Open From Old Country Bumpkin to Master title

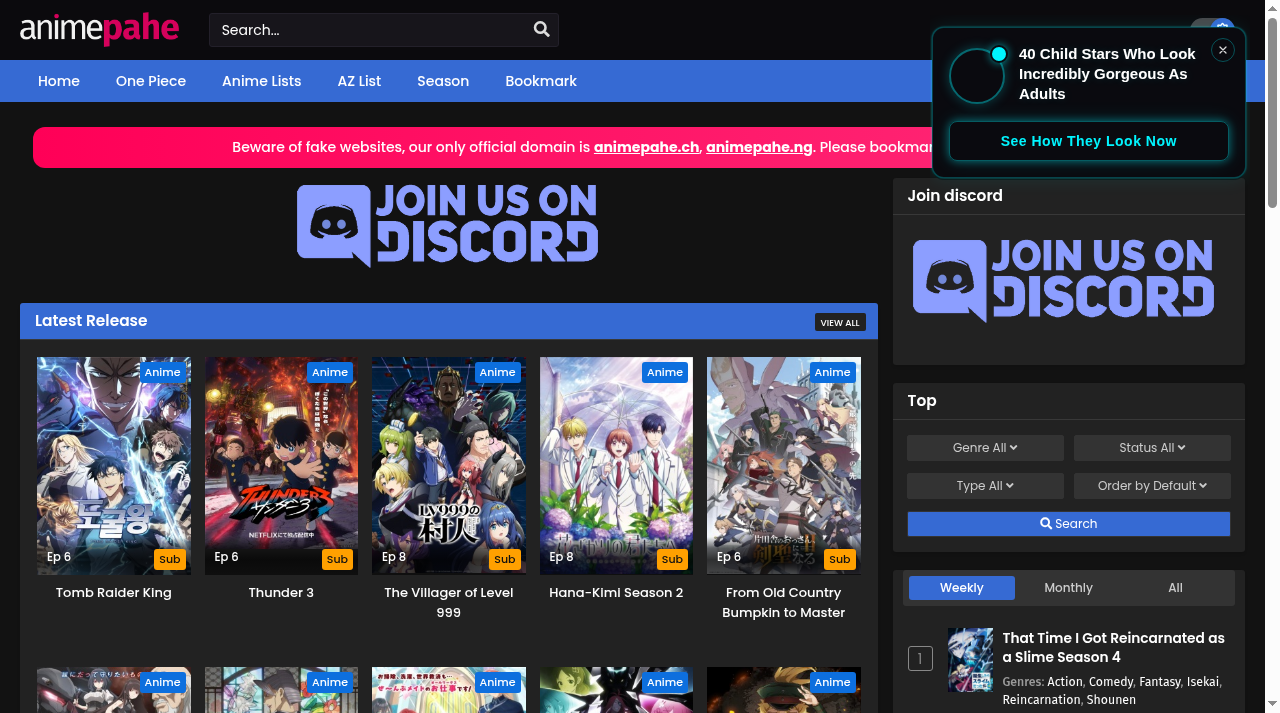coord(784,602)
